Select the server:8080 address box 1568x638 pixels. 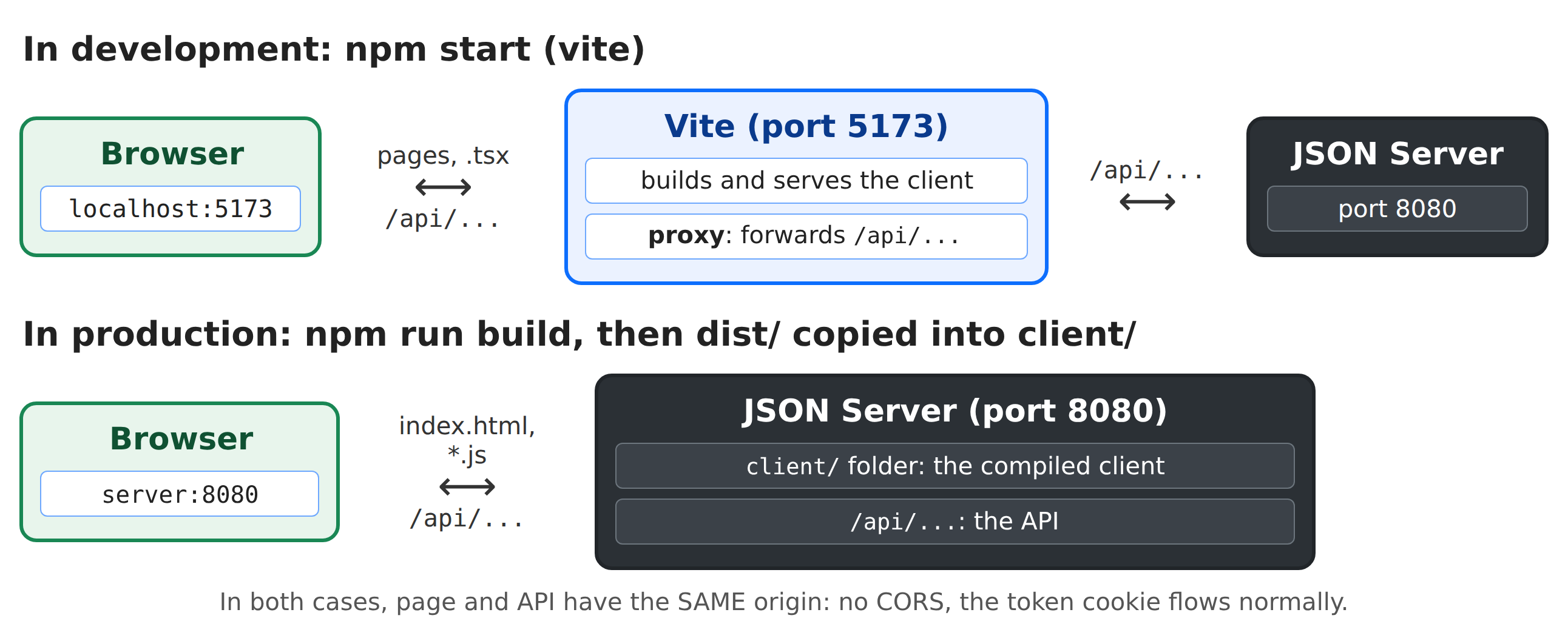click(180, 494)
